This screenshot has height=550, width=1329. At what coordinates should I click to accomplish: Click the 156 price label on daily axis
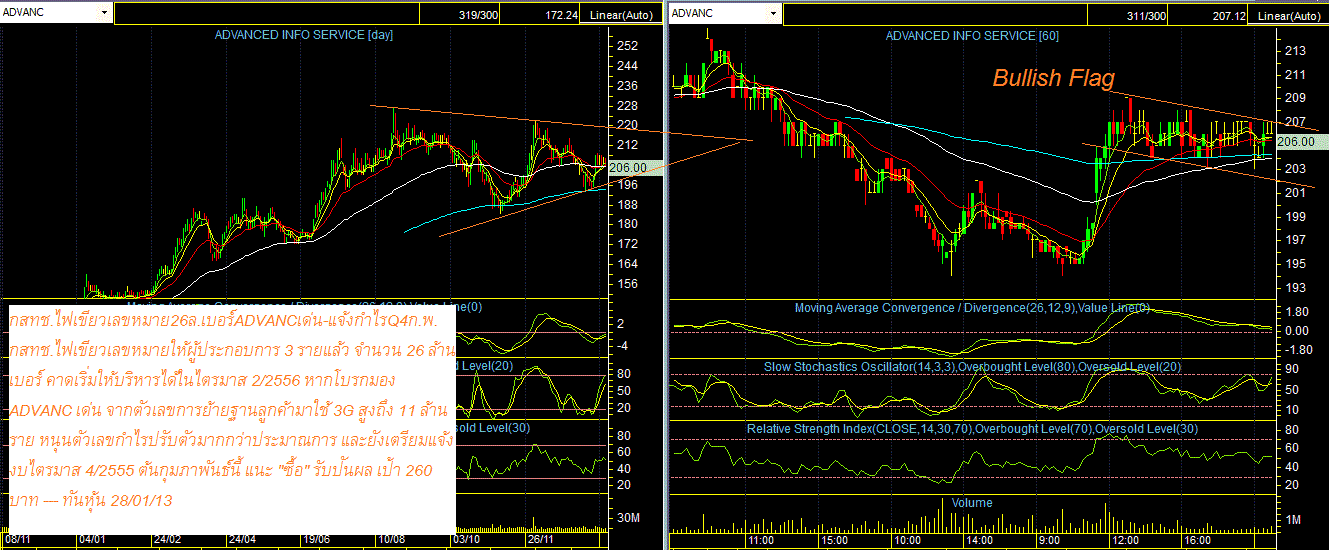tap(628, 283)
